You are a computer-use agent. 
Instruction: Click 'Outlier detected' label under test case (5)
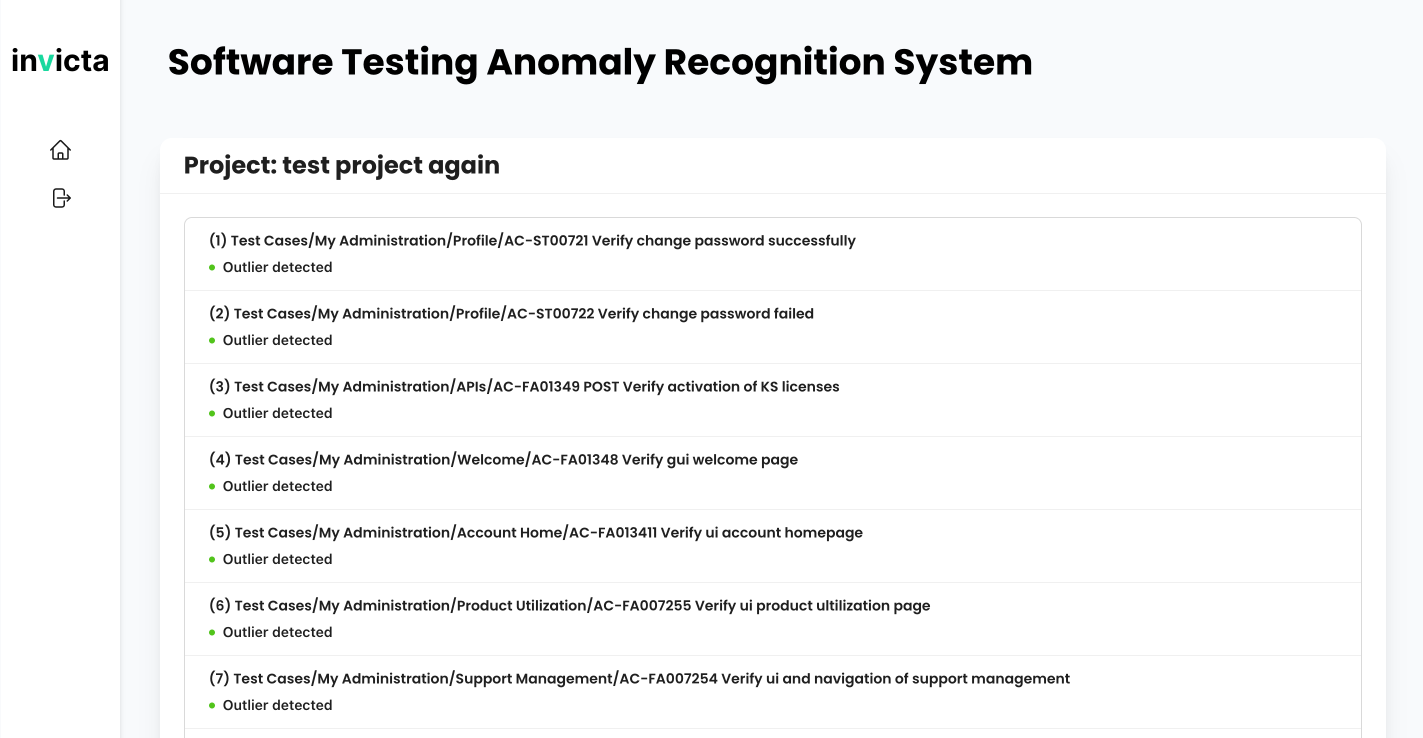[277, 560]
